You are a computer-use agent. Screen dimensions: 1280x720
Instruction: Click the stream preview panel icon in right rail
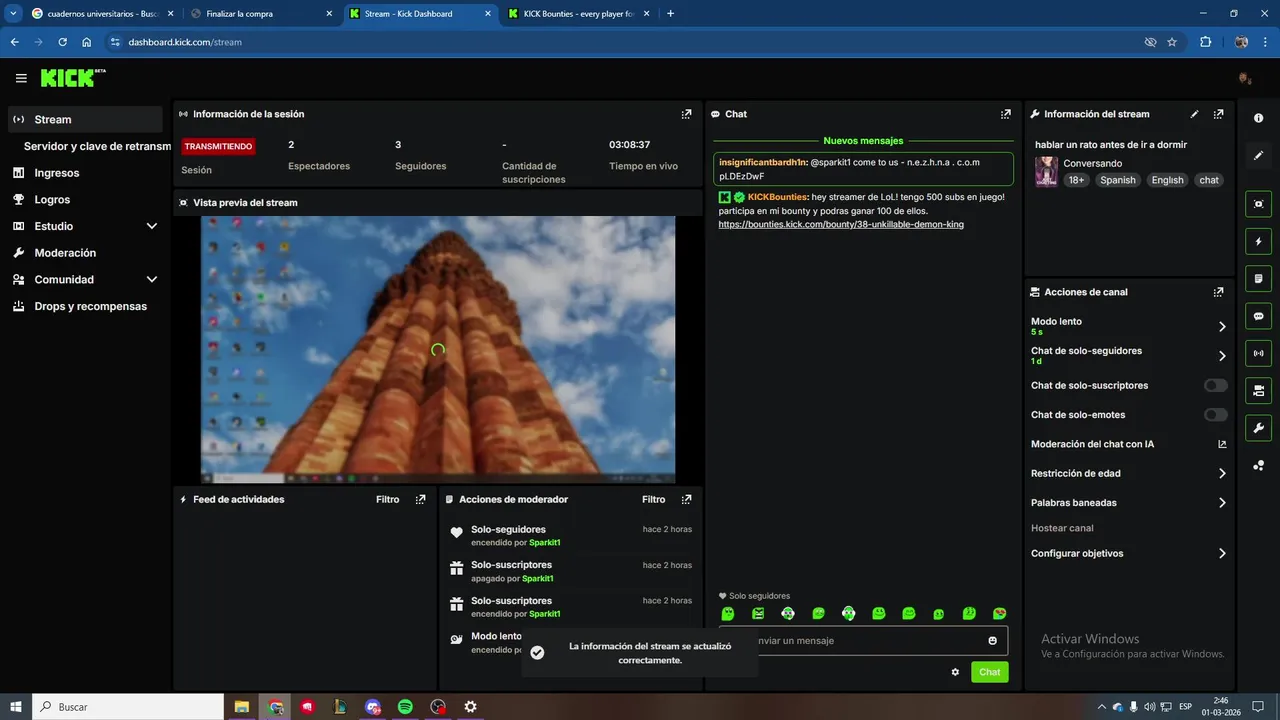[1258, 204]
